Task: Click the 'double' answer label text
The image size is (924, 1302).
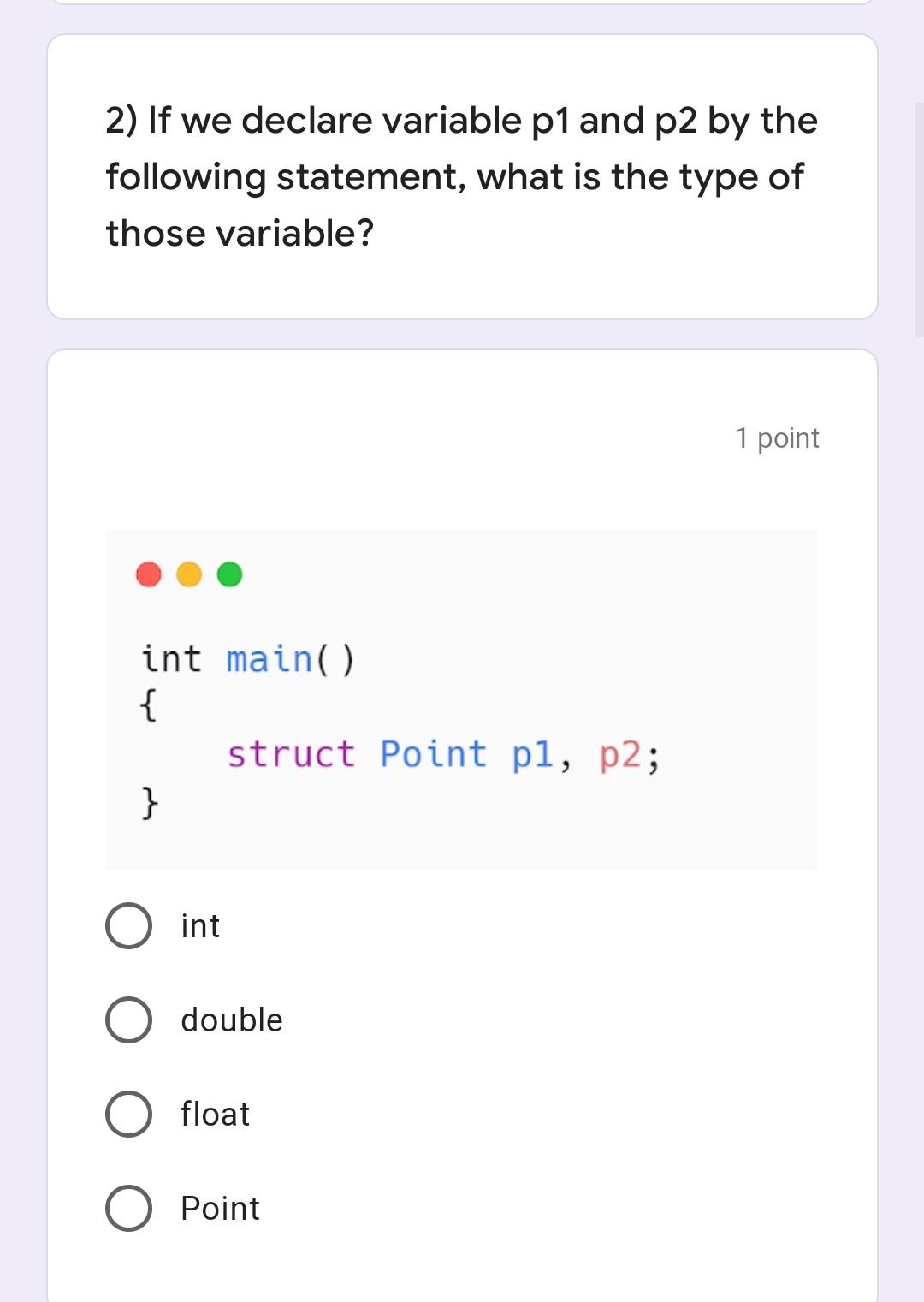Action: (231, 1020)
